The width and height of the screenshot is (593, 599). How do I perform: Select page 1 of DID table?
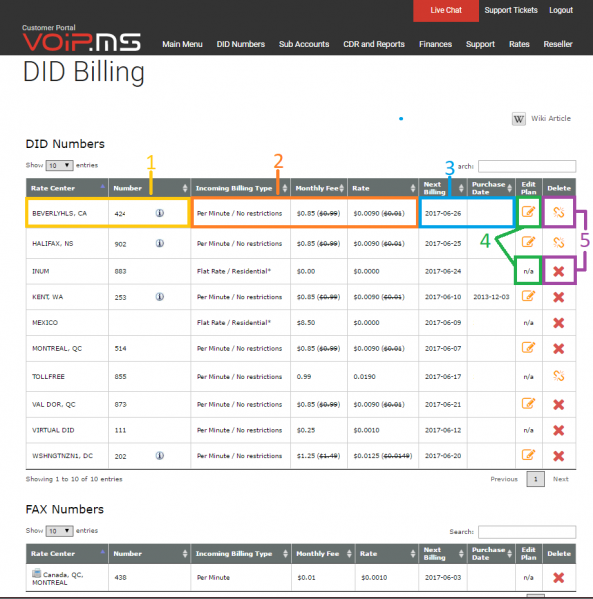pos(535,479)
